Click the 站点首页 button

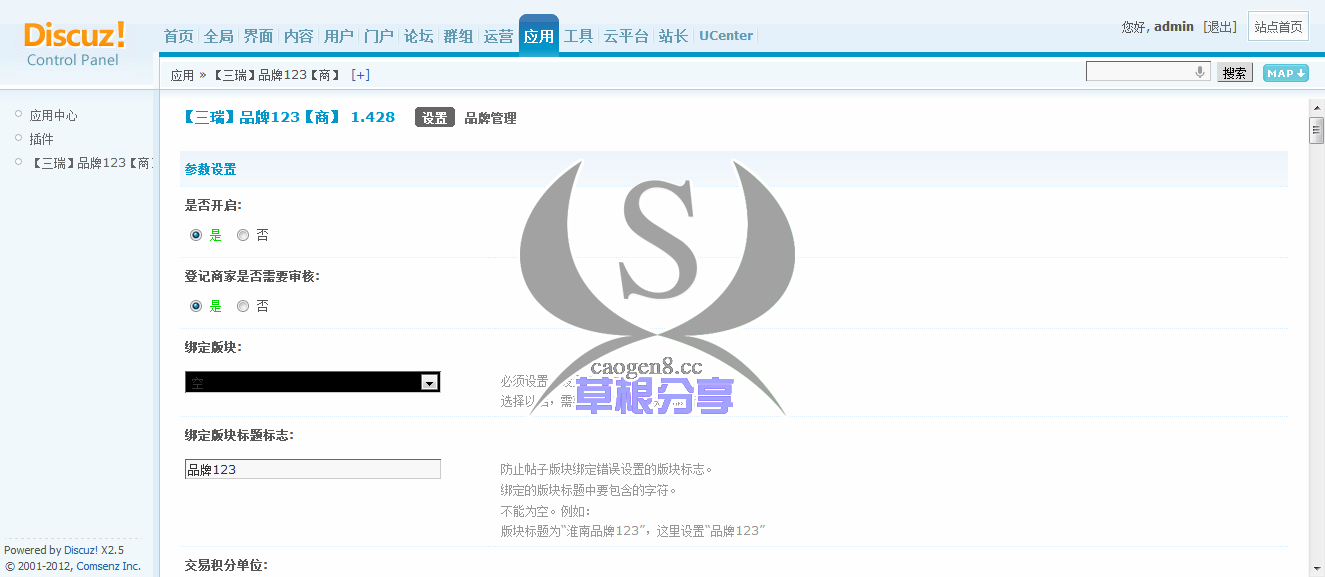tap(1277, 26)
